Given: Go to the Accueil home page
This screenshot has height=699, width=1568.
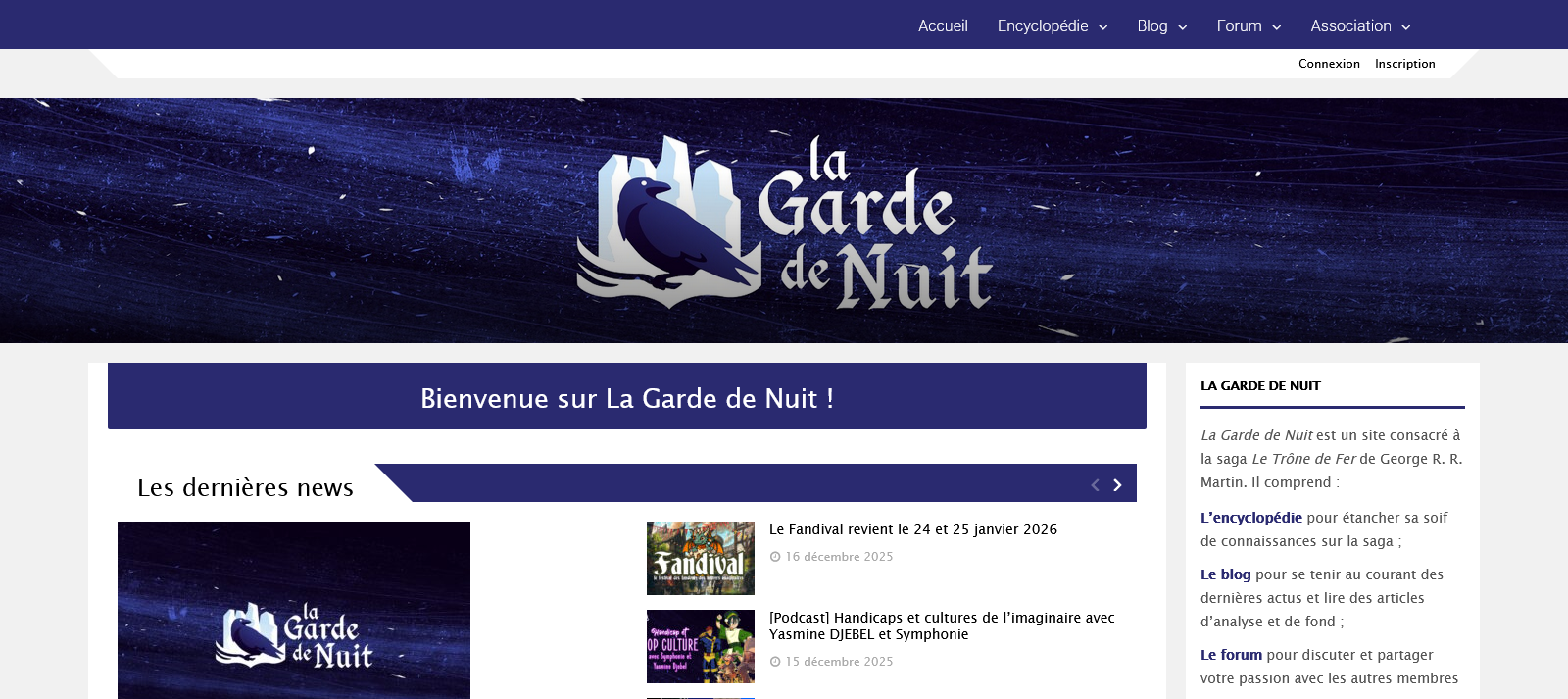Looking at the screenshot, I should click(943, 26).
